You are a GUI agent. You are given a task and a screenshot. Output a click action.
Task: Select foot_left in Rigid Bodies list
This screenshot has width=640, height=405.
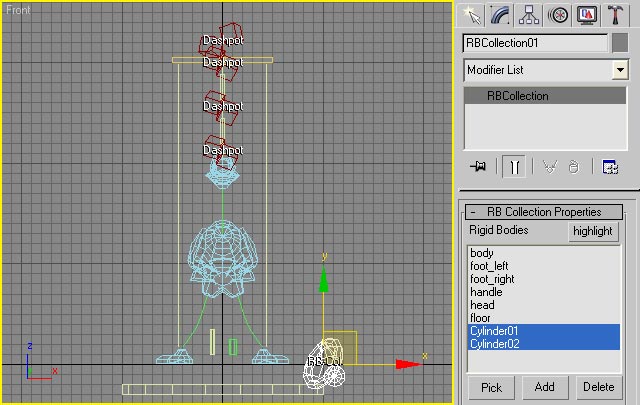[x=489, y=266]
